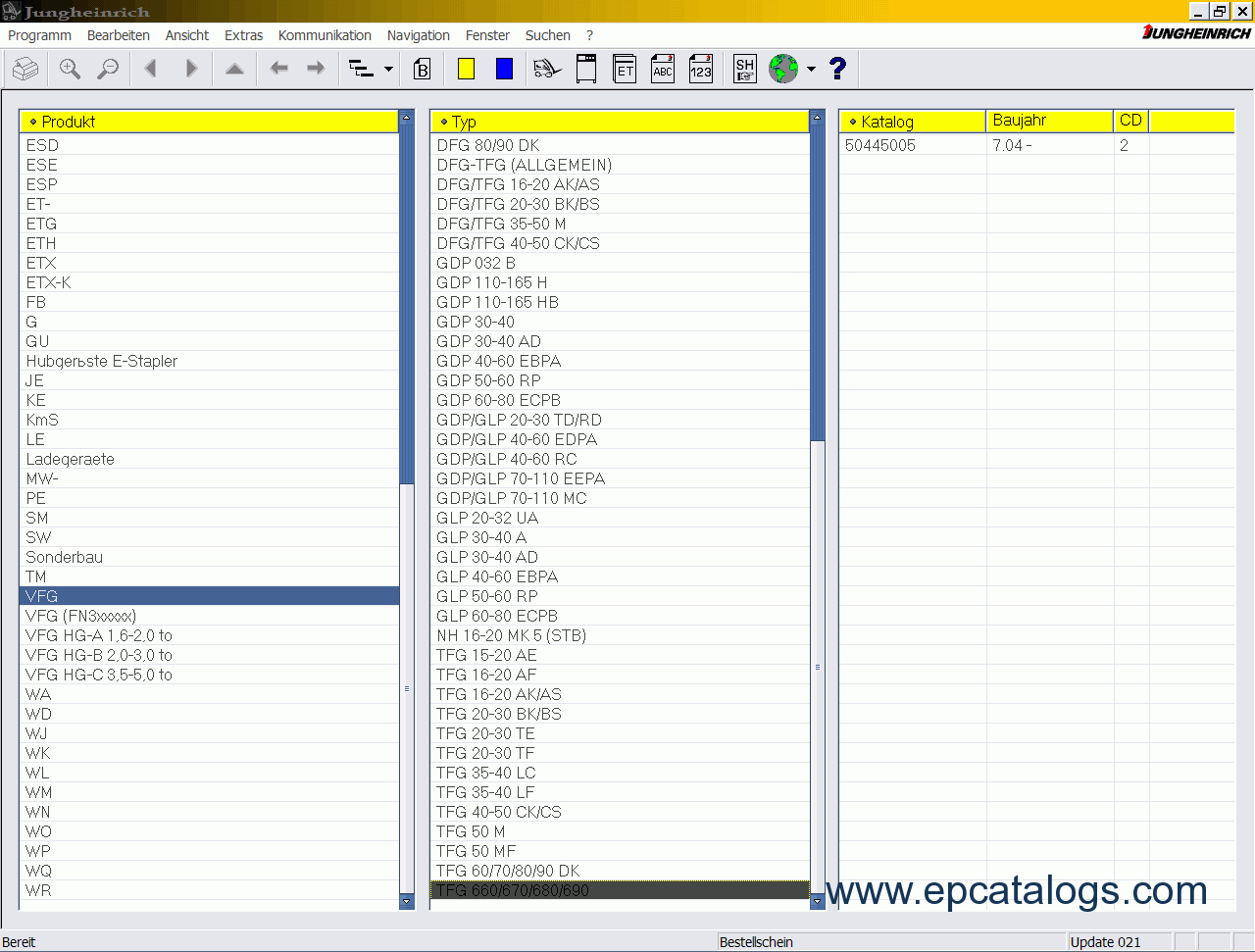Click the forward arrow icon
Screen dimensions: 1255x952
pyautogui.click(x=316, y=68)
